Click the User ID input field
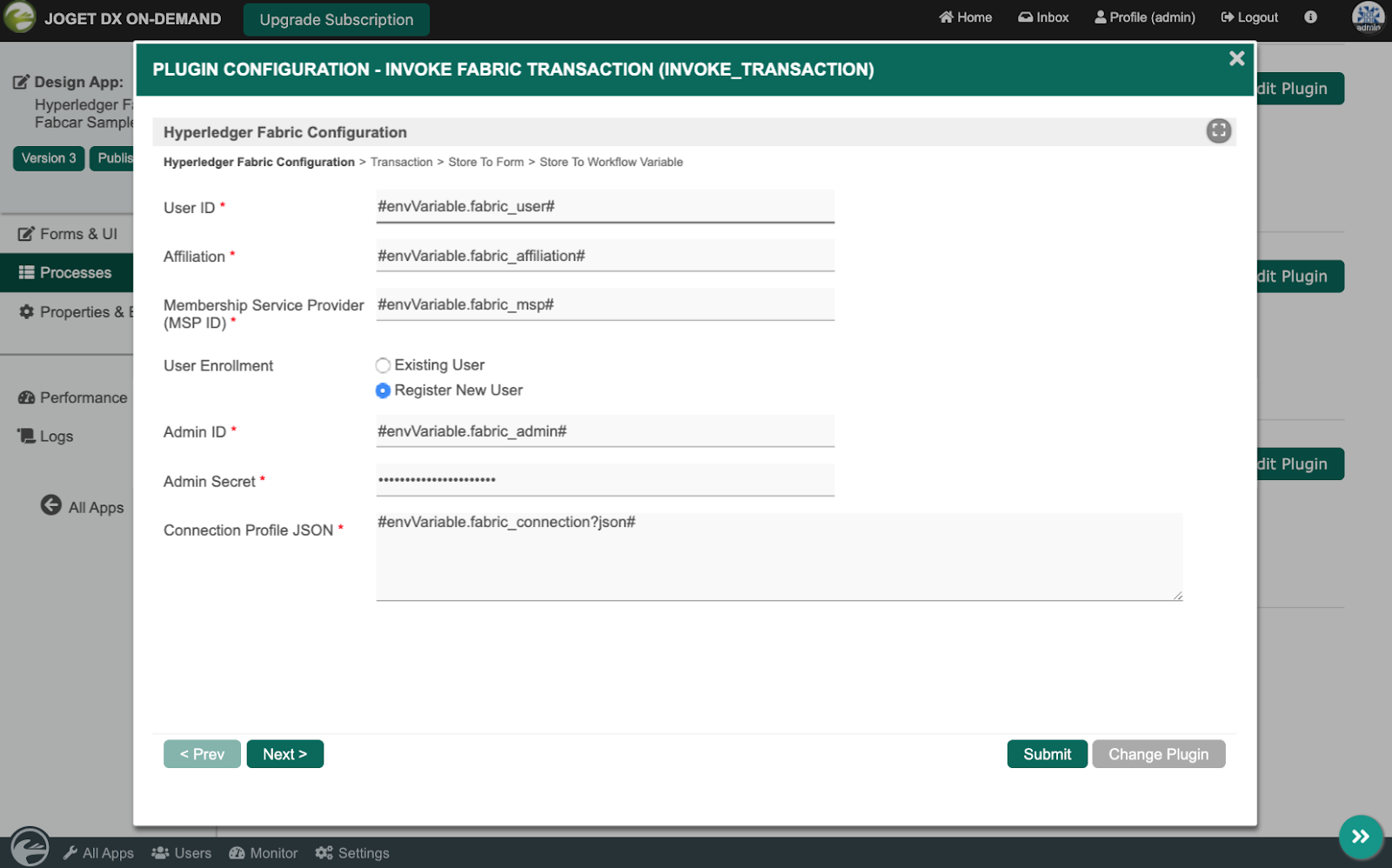 pyautogui.click(x=605, y=206)
